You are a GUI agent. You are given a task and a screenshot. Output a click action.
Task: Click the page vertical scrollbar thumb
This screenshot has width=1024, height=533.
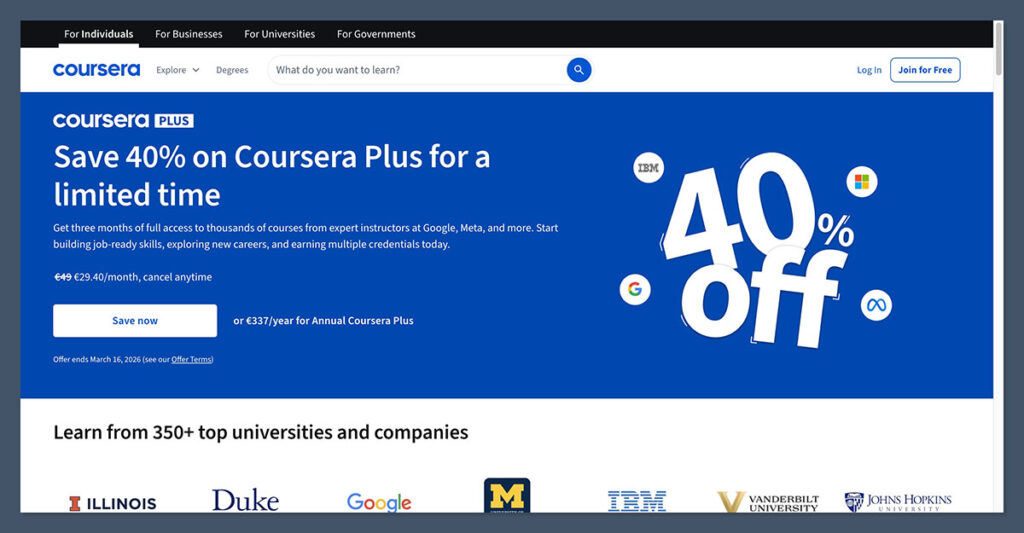pos(999,48)
